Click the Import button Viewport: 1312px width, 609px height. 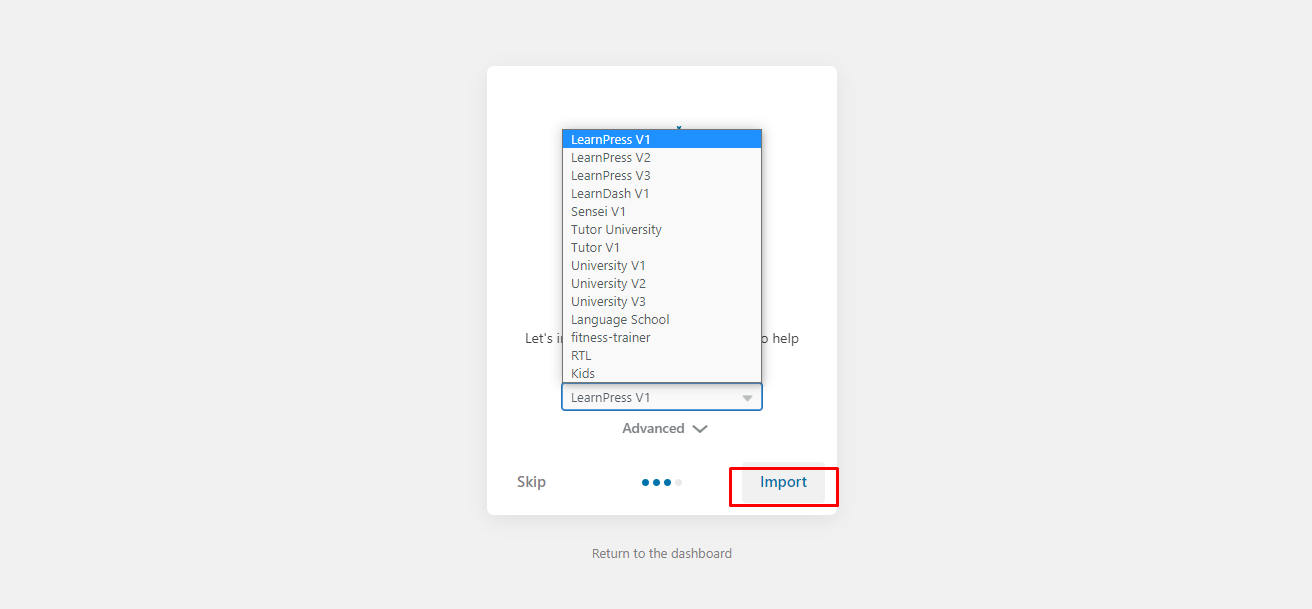coord(783,483)
